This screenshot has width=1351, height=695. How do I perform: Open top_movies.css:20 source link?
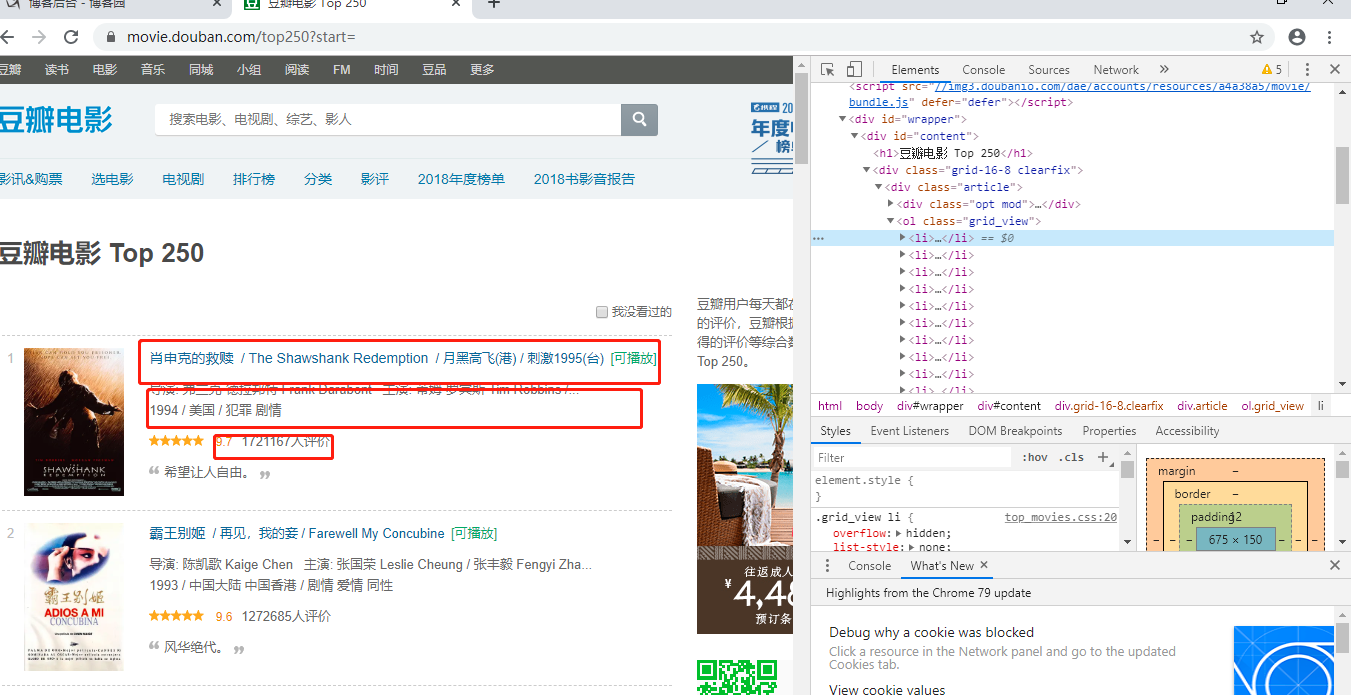[x=1061, y=517]
